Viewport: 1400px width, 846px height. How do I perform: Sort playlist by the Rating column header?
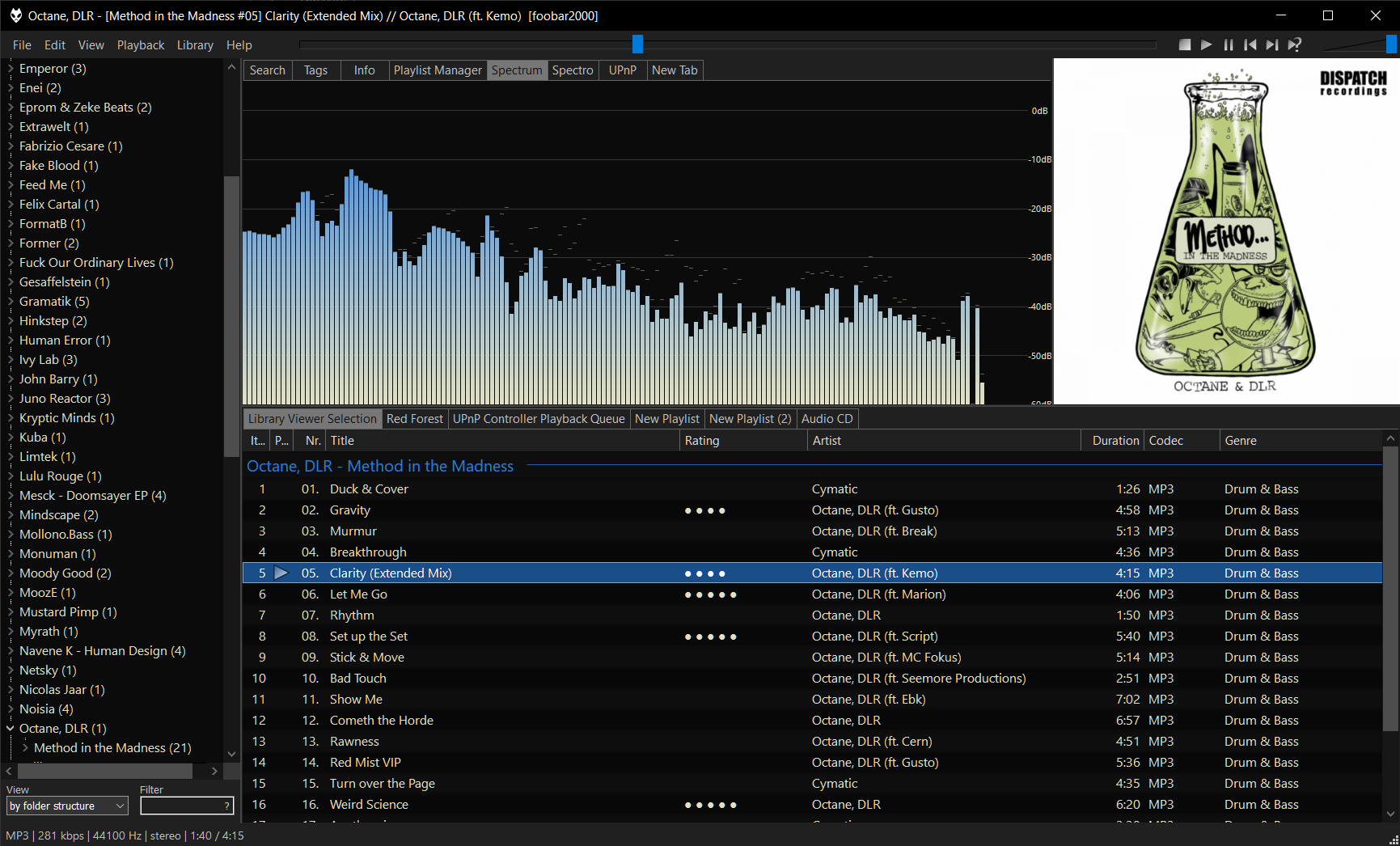click(743, 441)
